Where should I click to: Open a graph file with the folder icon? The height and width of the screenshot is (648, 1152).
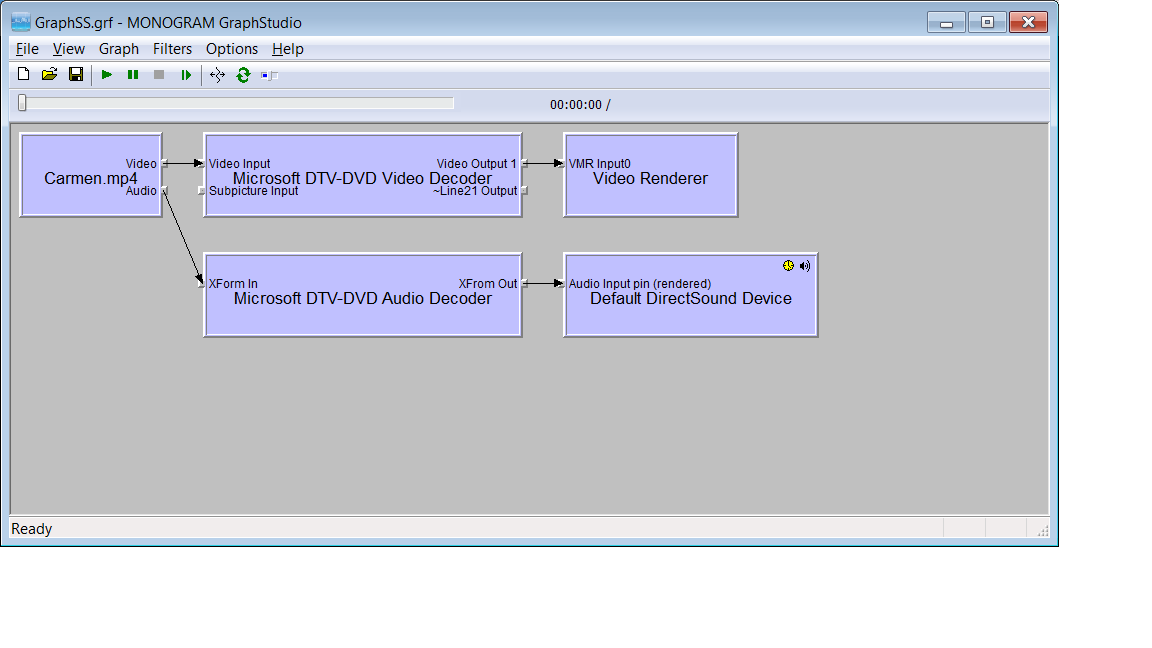click(49, 74)
